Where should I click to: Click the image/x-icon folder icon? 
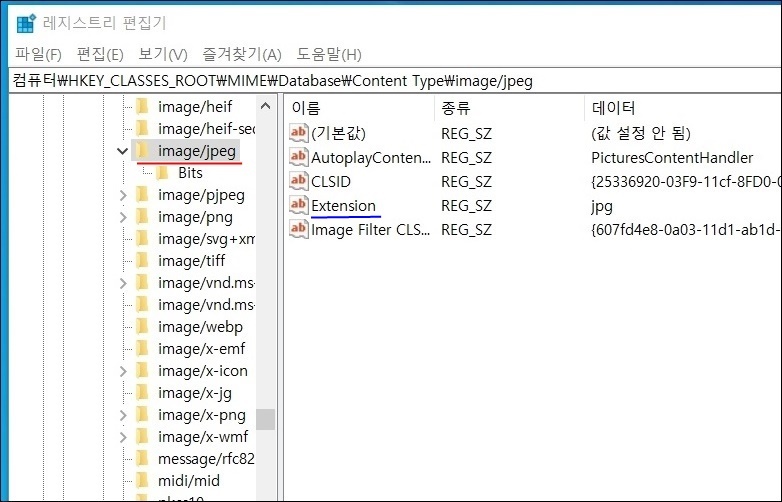[x=143, y=371]
